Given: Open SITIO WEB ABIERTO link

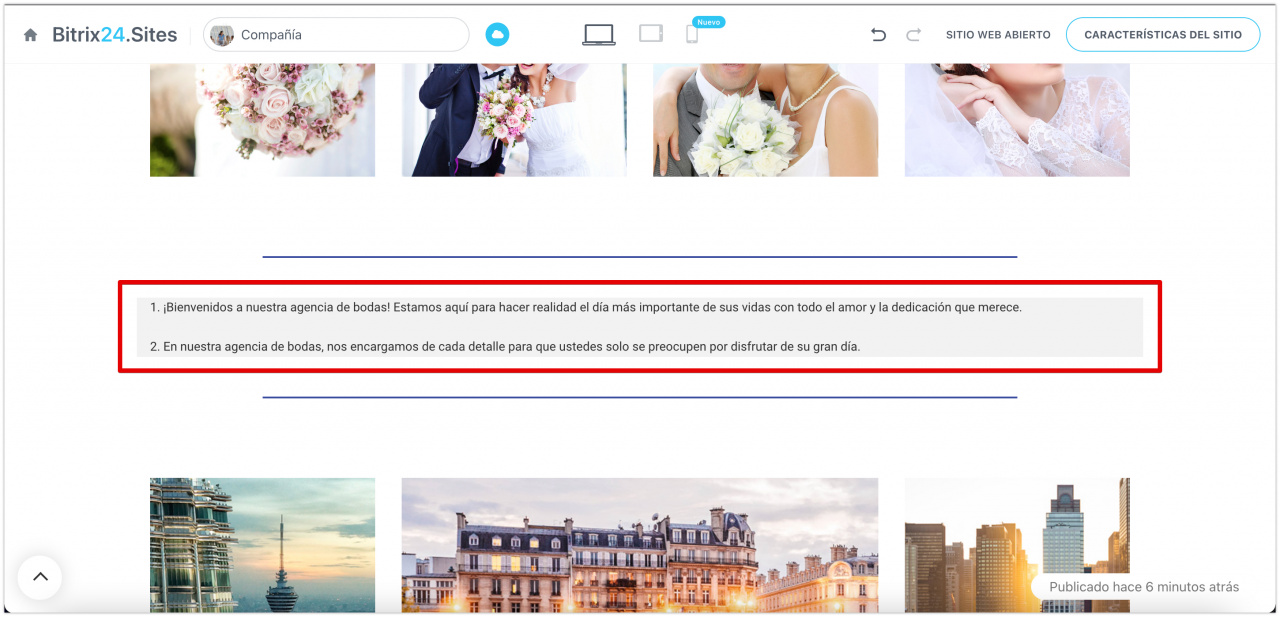Looking at the screenshot, I should coord(998,35).
